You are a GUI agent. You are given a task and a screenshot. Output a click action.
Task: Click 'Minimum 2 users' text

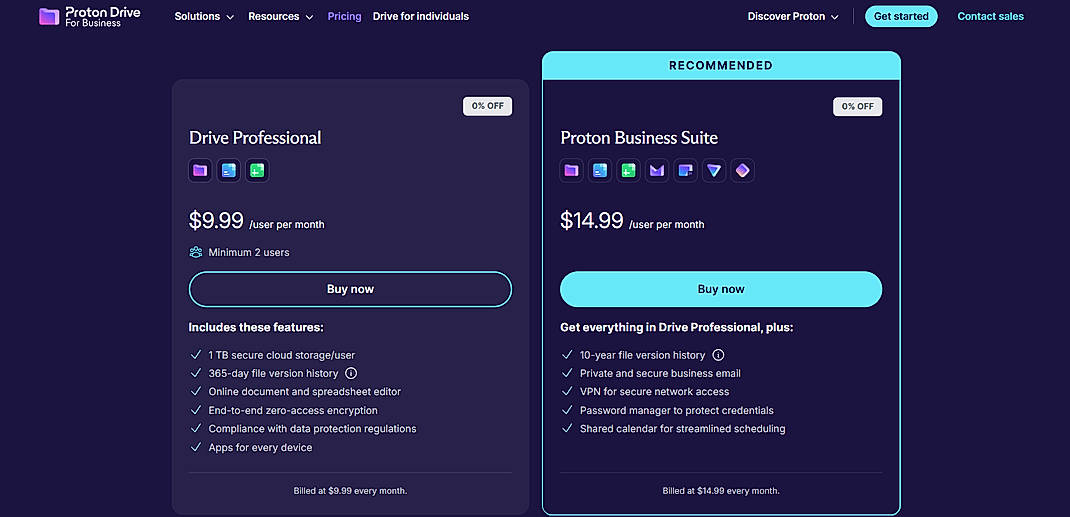click(249, 252)
